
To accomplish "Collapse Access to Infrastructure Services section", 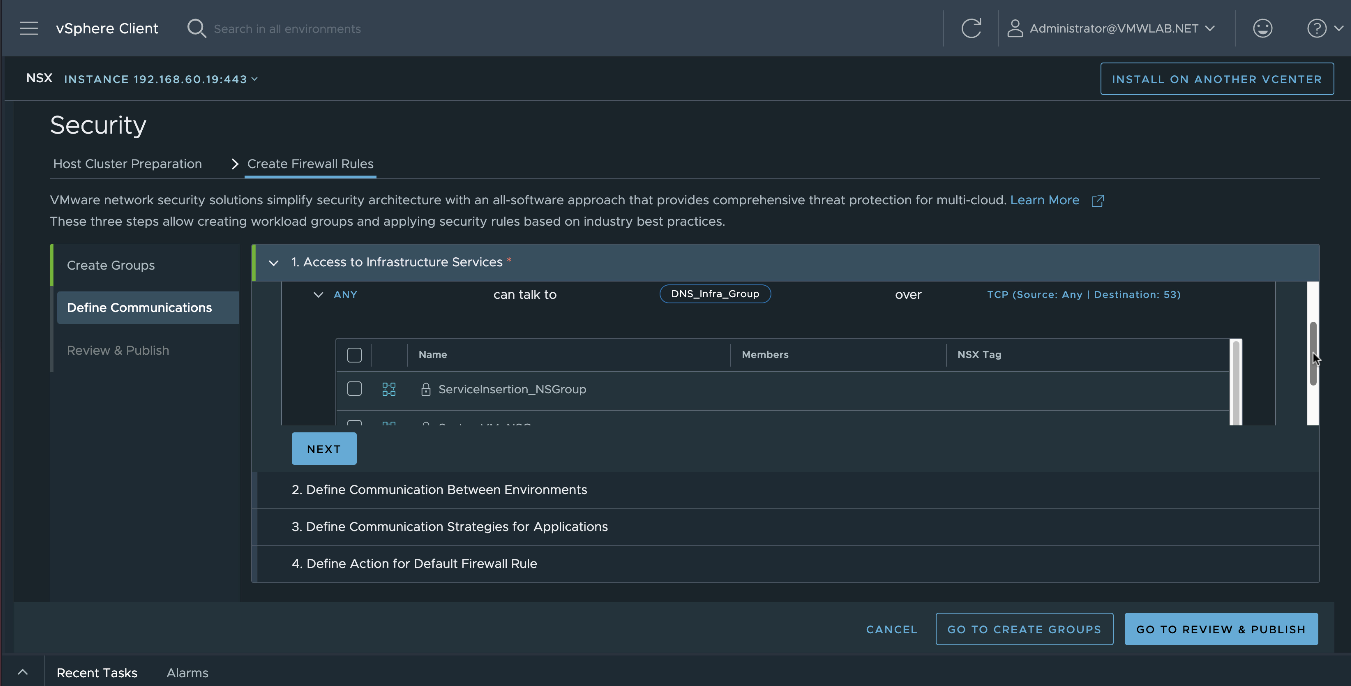I will 273,263.
